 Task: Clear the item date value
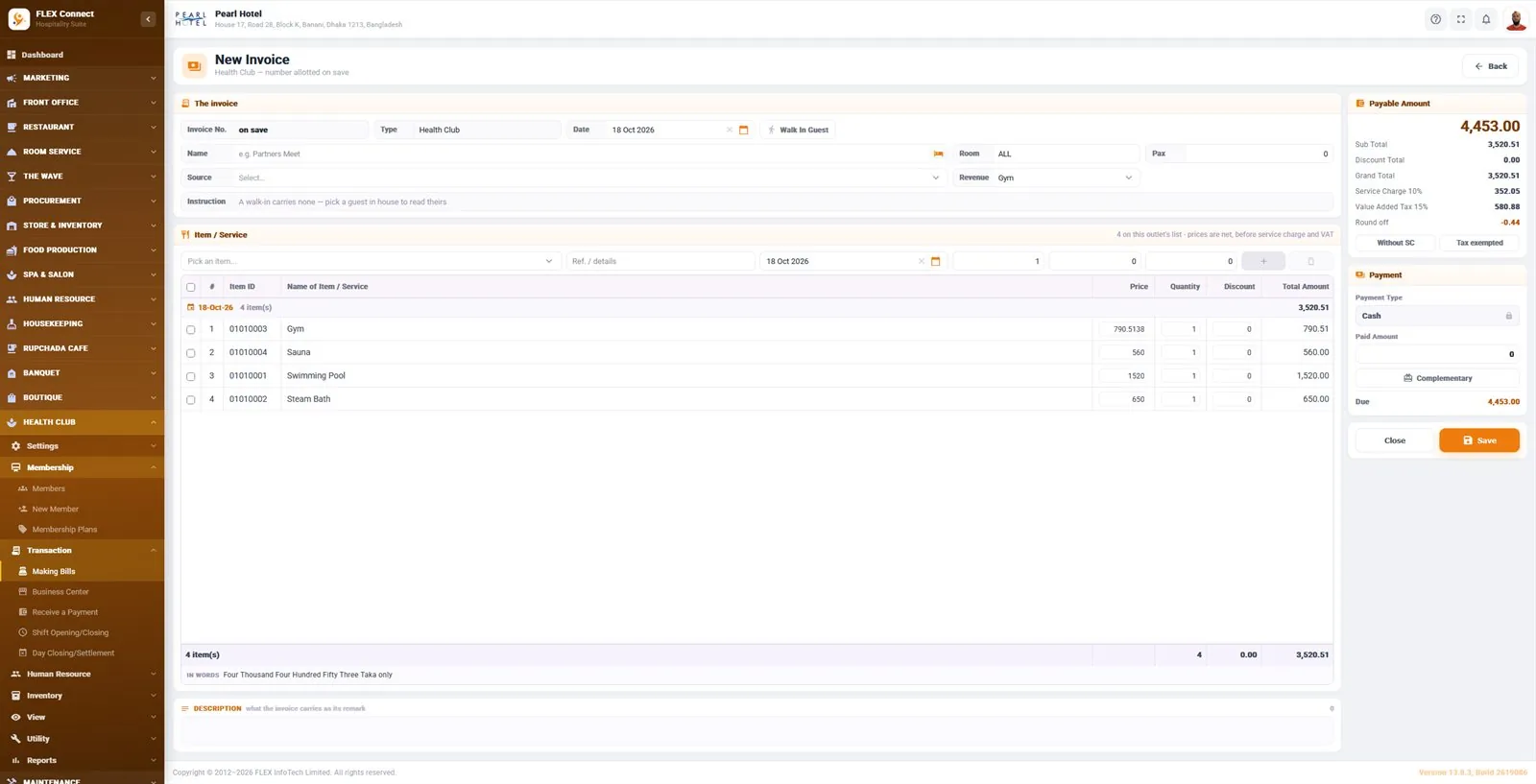point(921,261)
